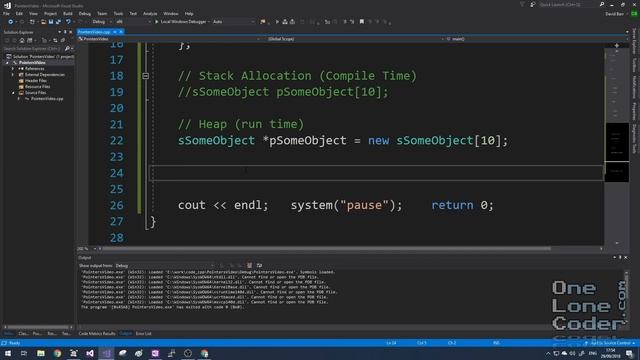Open the Debug configuration dropdown

101,22
